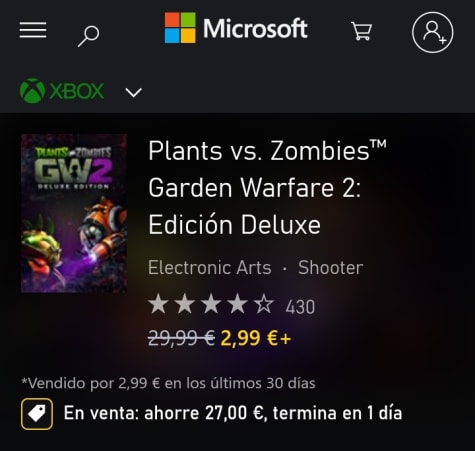Click the first rating star

coord(158,304)
